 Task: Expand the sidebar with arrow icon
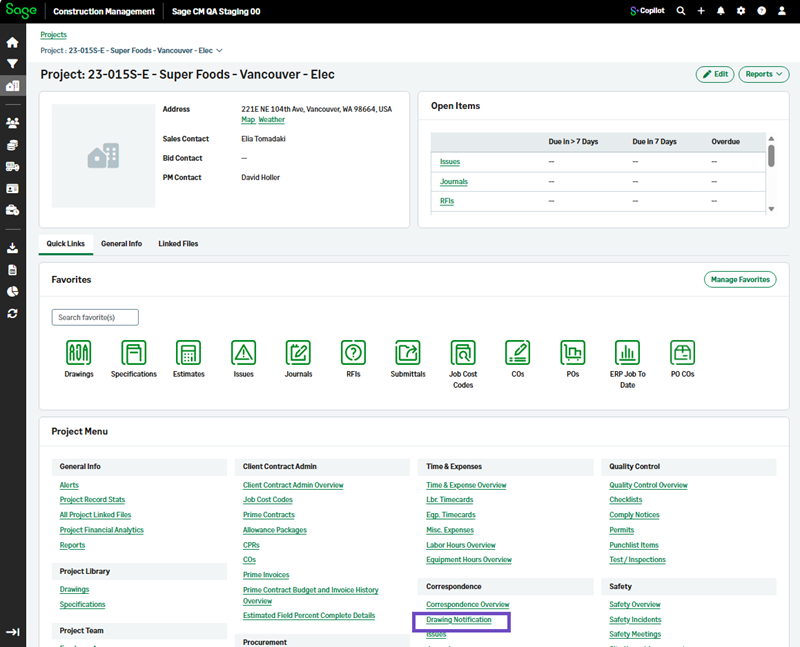pos(12,632)
